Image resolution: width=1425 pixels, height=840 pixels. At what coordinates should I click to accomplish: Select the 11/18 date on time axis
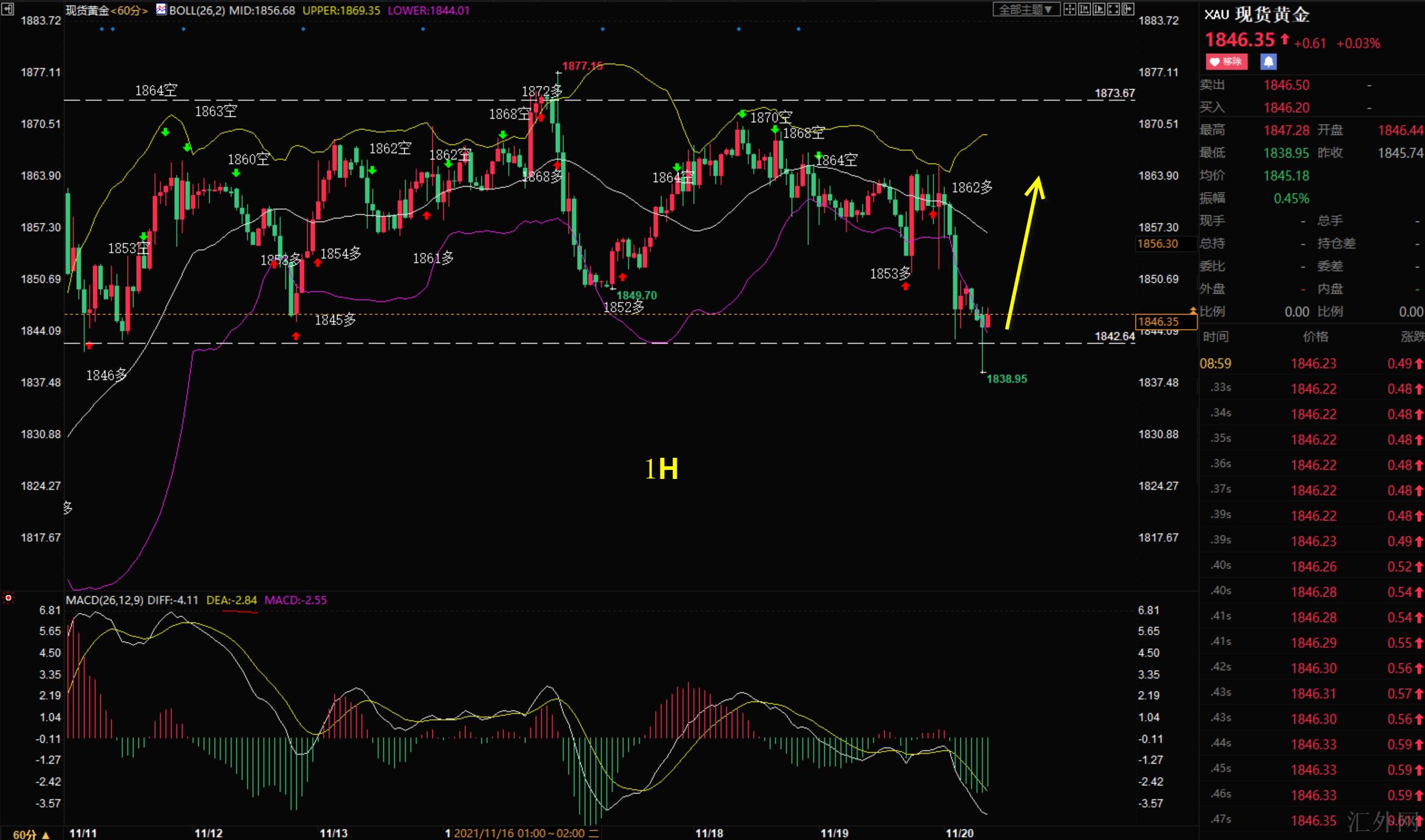[x=709, y=833]
